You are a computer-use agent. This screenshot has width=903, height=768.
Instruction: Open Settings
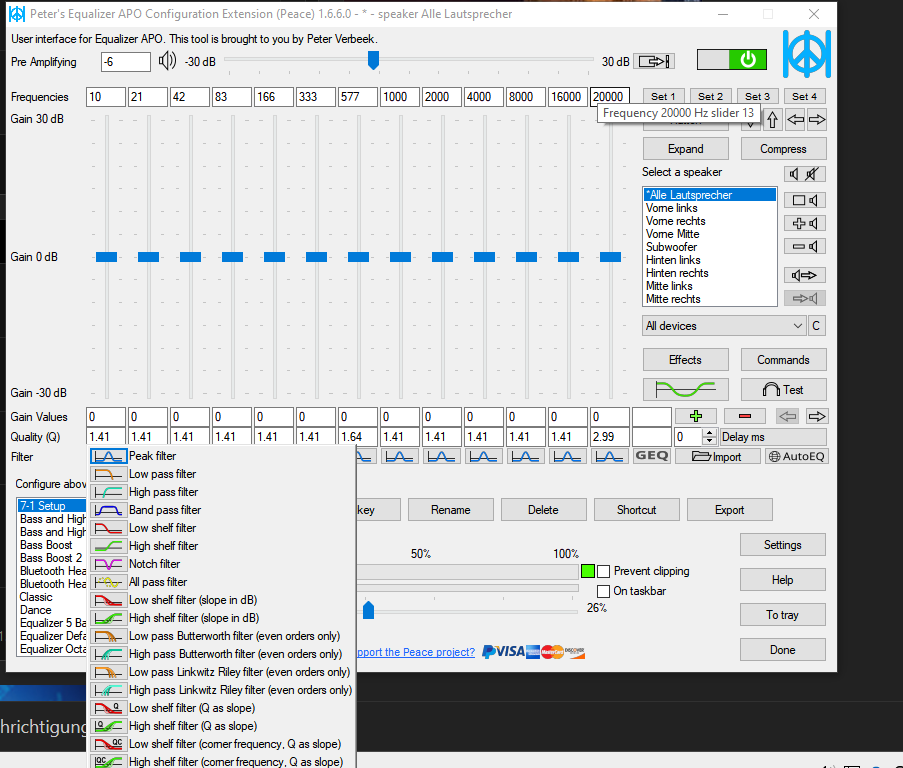(x=783, y=545)
